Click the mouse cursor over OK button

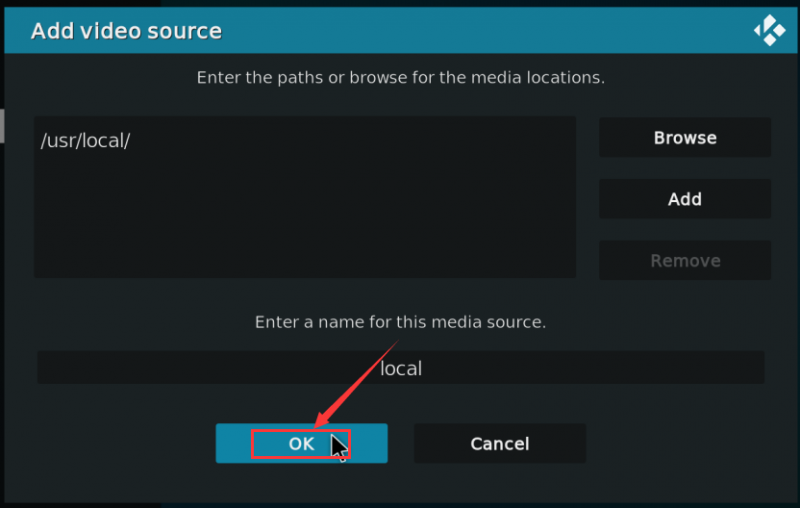coord(339,448)
